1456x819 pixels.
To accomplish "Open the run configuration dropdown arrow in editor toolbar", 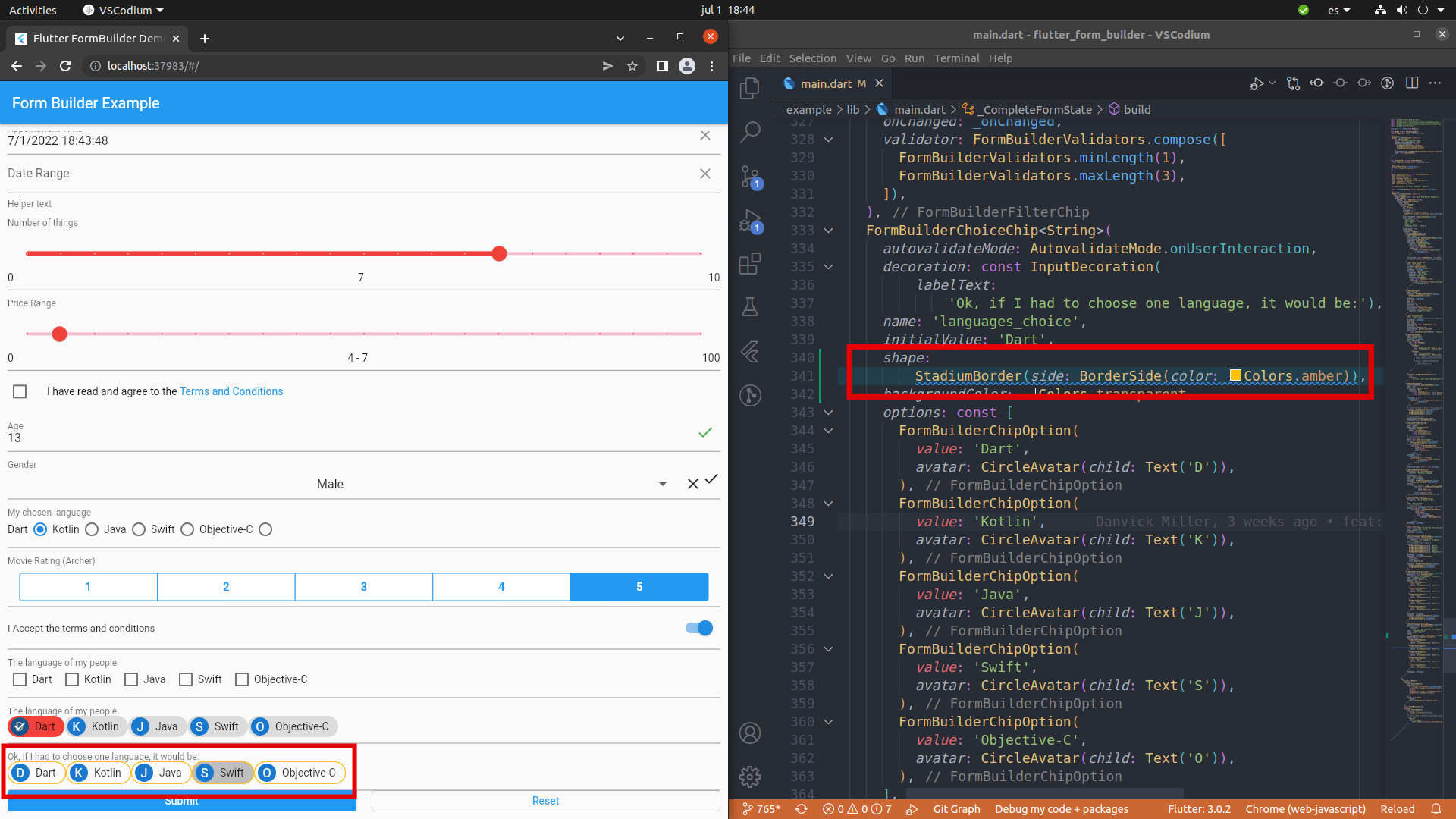I will pos(1272,83).
